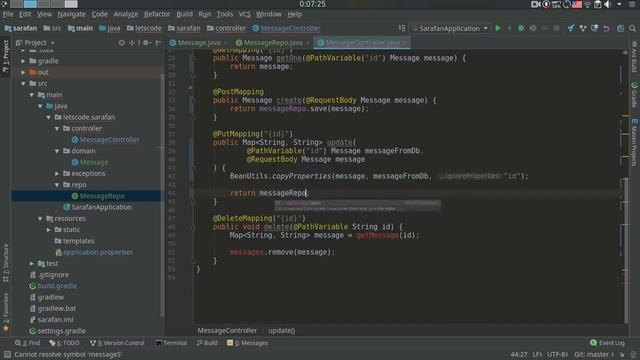This screenshot has width=640, height=360.
Task: Open the Structure side tab
Action: pyautogui.click(x=6, y=263)
